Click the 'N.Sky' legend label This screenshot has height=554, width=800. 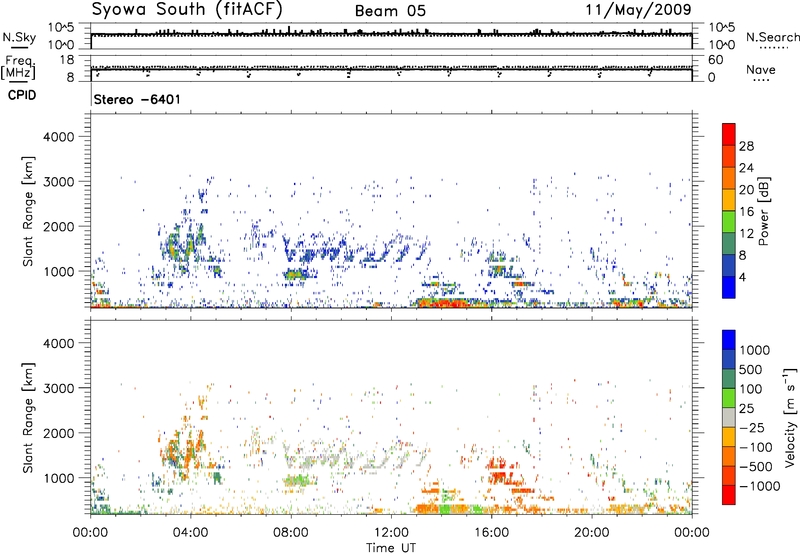(19, 37)
